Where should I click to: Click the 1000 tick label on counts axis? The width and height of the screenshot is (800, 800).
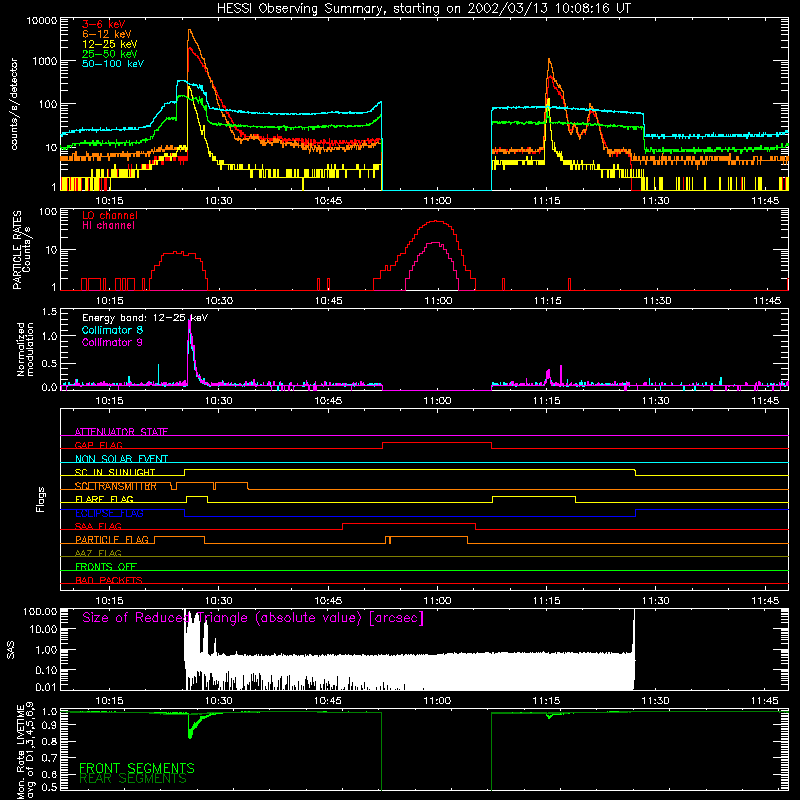[45, 61]
